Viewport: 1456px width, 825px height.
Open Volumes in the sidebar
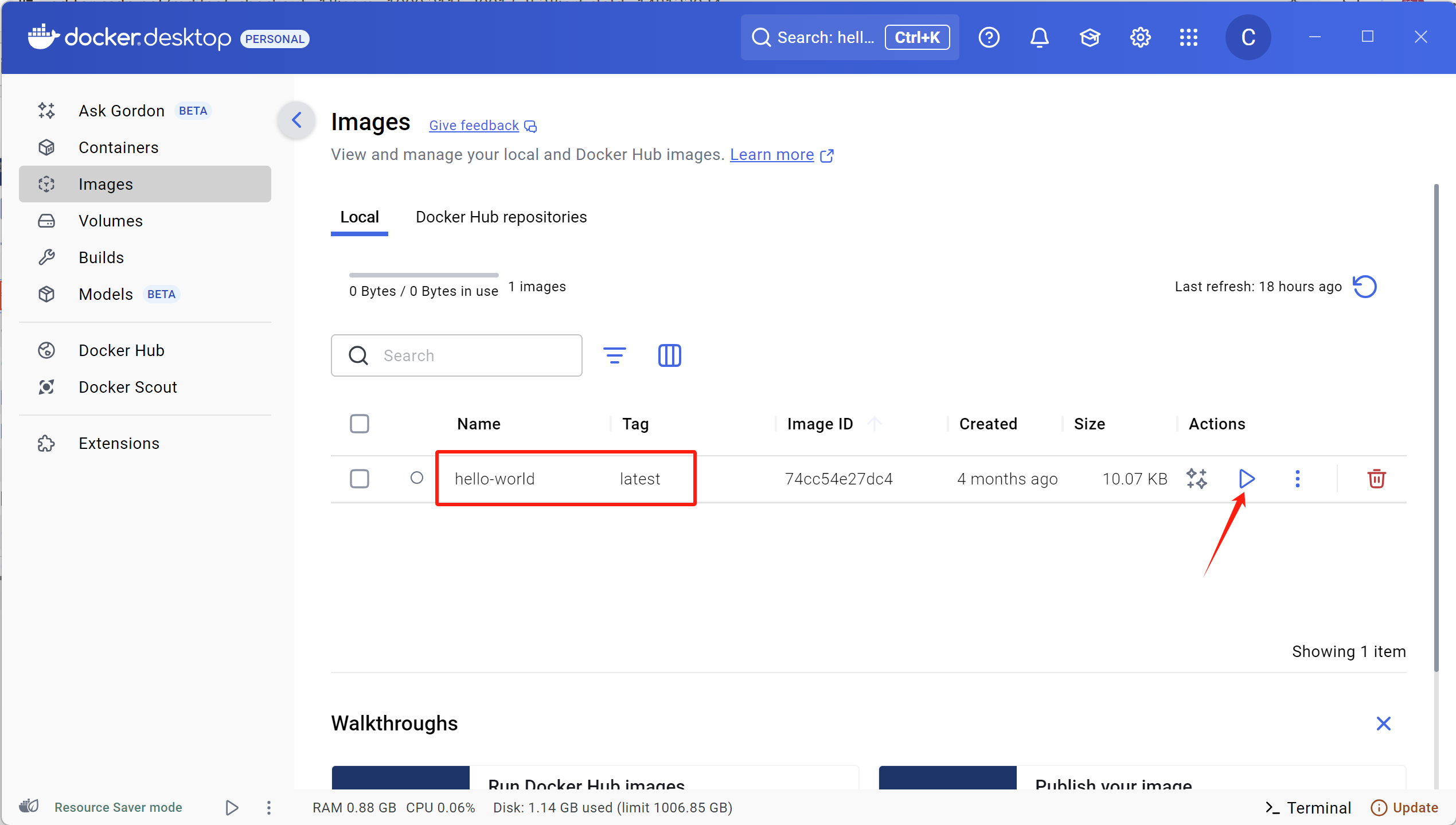tap(111, 221)
